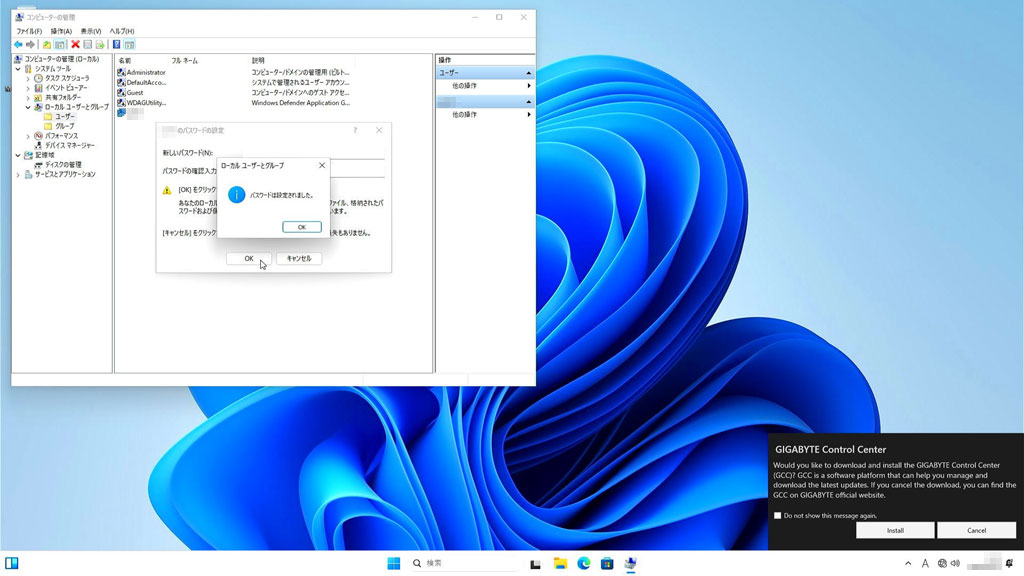Expand the サービスとアプリケーション tree node
Viewport: 1024px width, 576px height.
click(19, 174)
